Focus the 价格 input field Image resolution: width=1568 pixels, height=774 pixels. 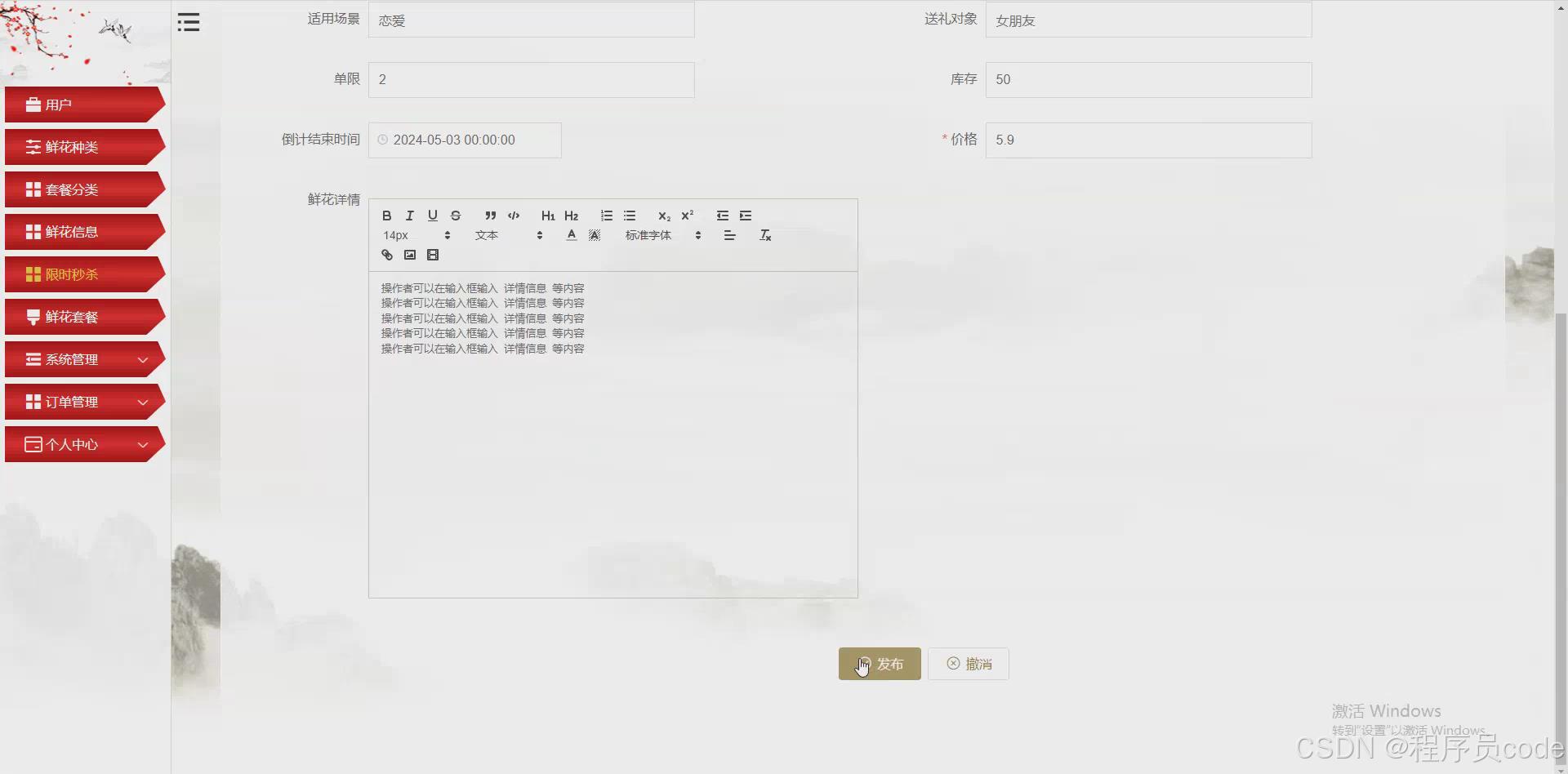(1149, 140)
